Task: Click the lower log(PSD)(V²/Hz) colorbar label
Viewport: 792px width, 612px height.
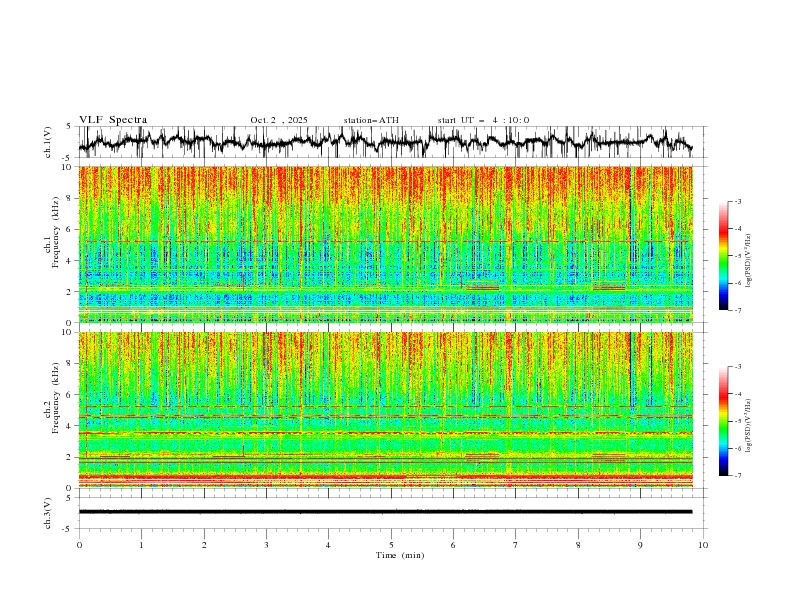Action: [x=748, y=426]
